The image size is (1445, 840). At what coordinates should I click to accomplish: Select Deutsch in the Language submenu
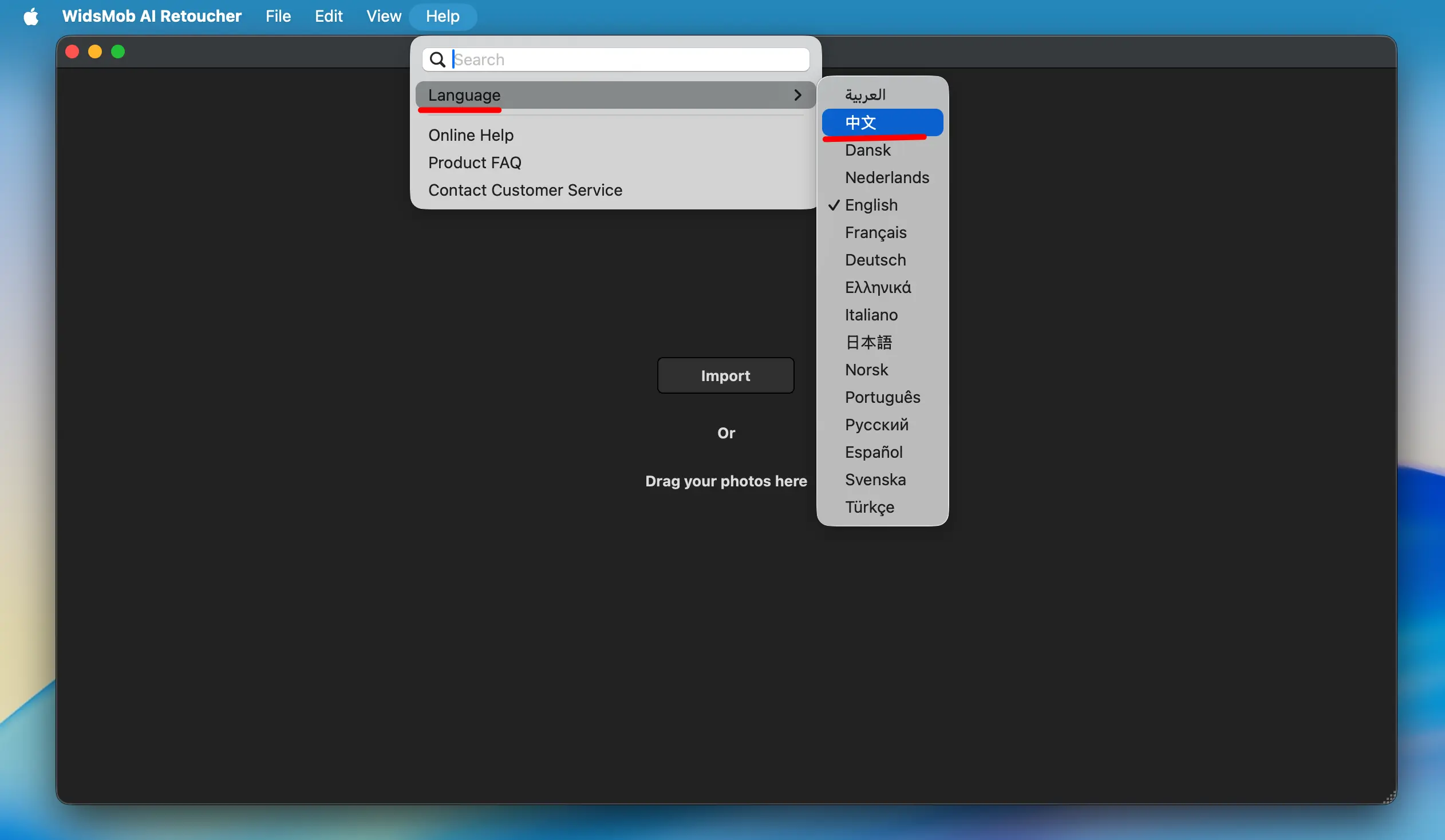point(875,260)
